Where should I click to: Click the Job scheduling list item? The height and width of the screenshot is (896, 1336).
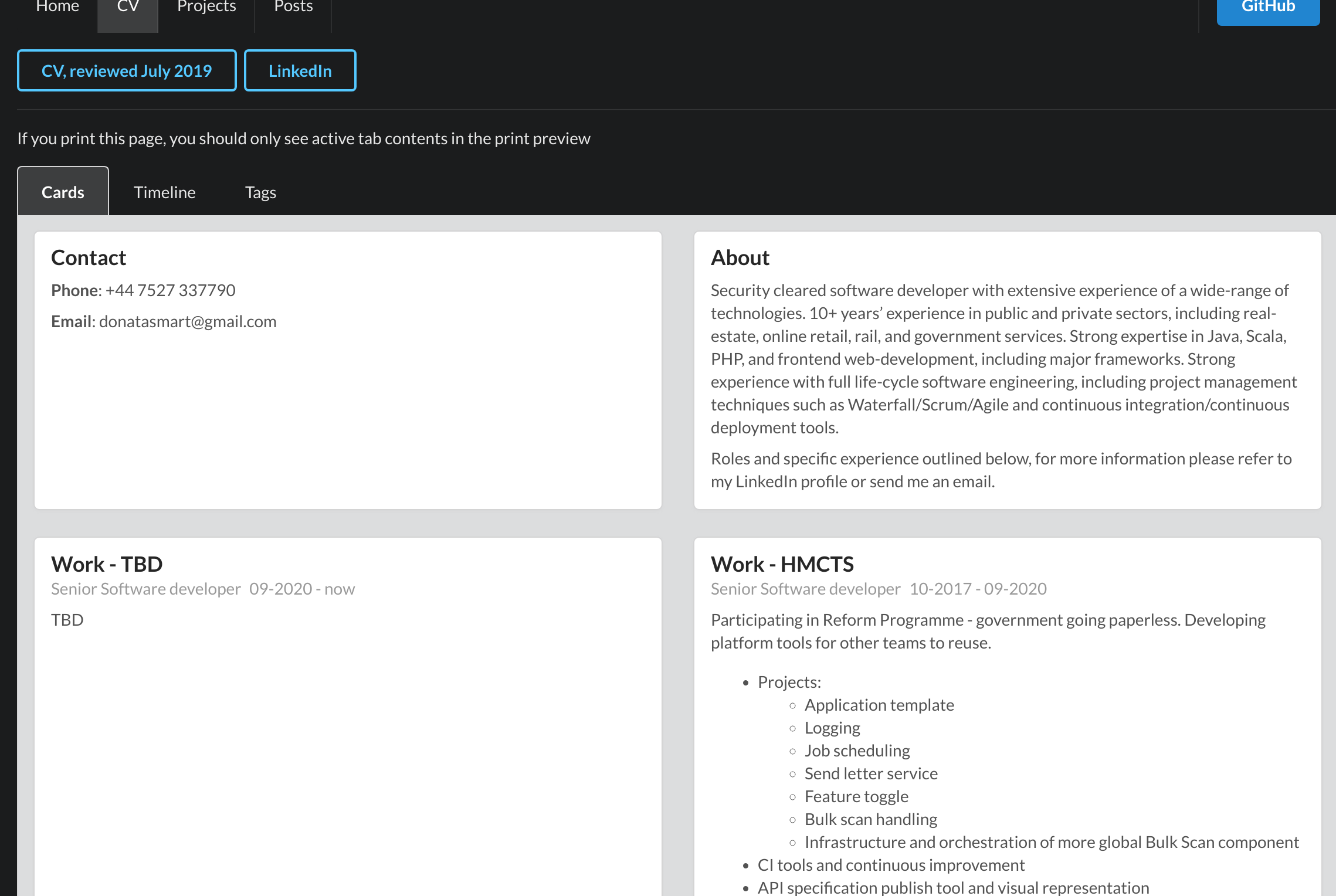(857, 751)
